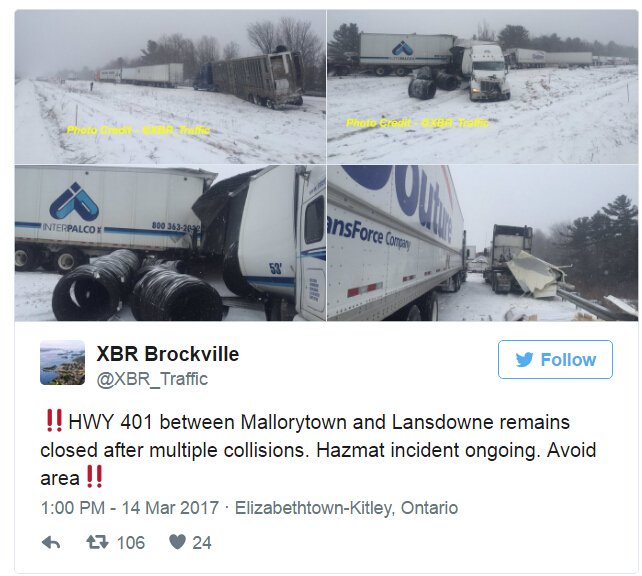The height and width of the screenshot is (576, 642).
Task: Open the Interpalco trailer closeup photo
Action: pyautogui.click(x=170, y=243)
